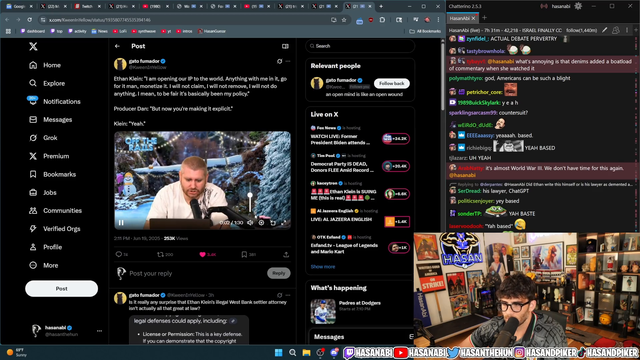Screen dimensions: 640x360
Task: Mute the video with speaker icon
Action: (x=250, y=222)
